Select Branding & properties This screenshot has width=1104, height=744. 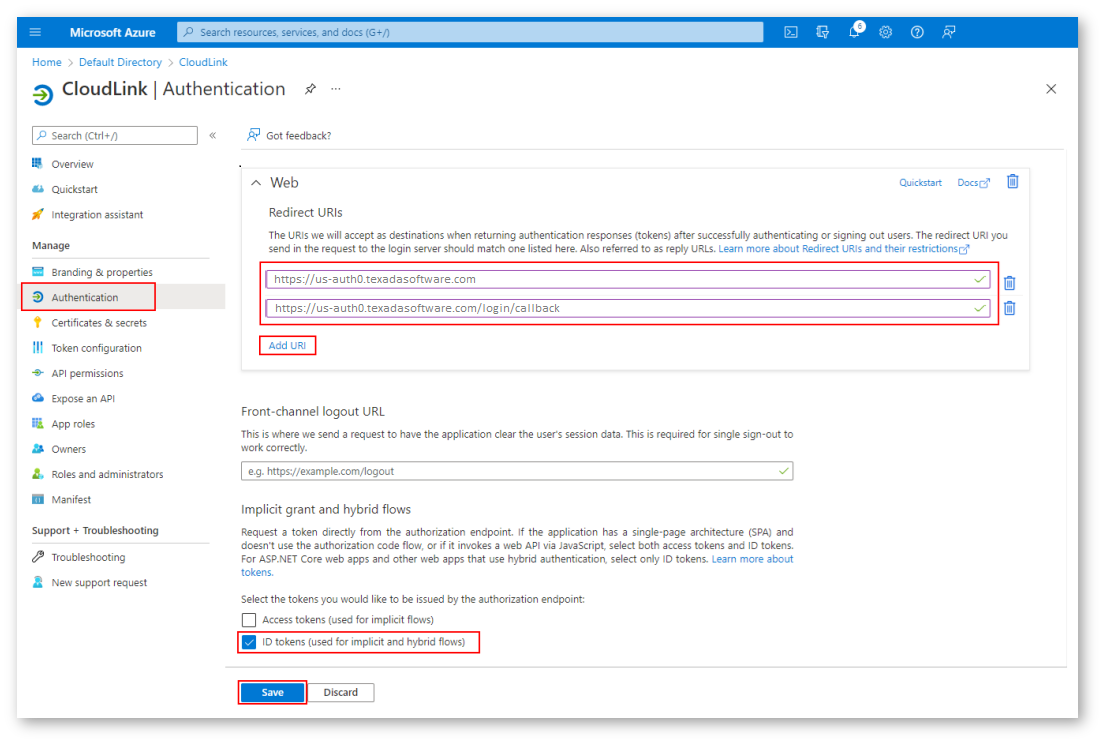click(x=101, y=272)
